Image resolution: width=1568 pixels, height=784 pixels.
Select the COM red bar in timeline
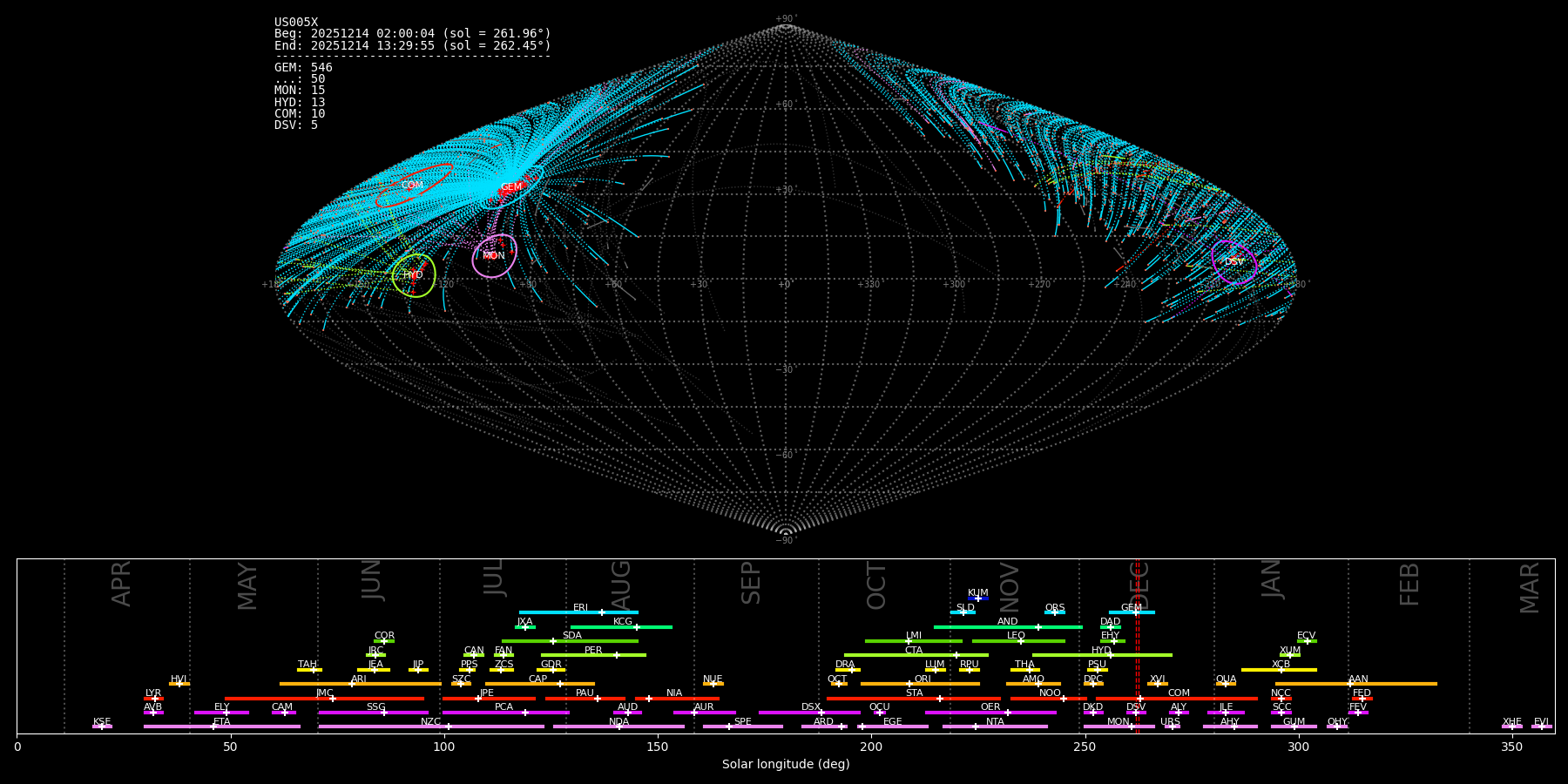click(1179, 698)
